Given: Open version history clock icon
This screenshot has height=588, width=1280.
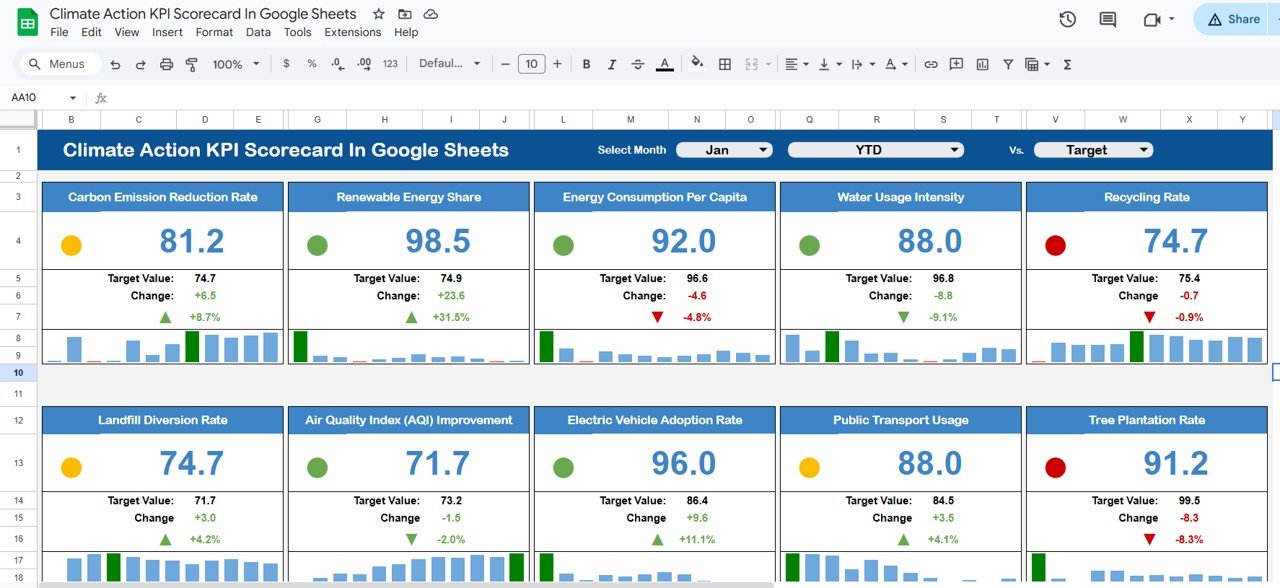Looking at the screenshot, I should (1067, 18).
